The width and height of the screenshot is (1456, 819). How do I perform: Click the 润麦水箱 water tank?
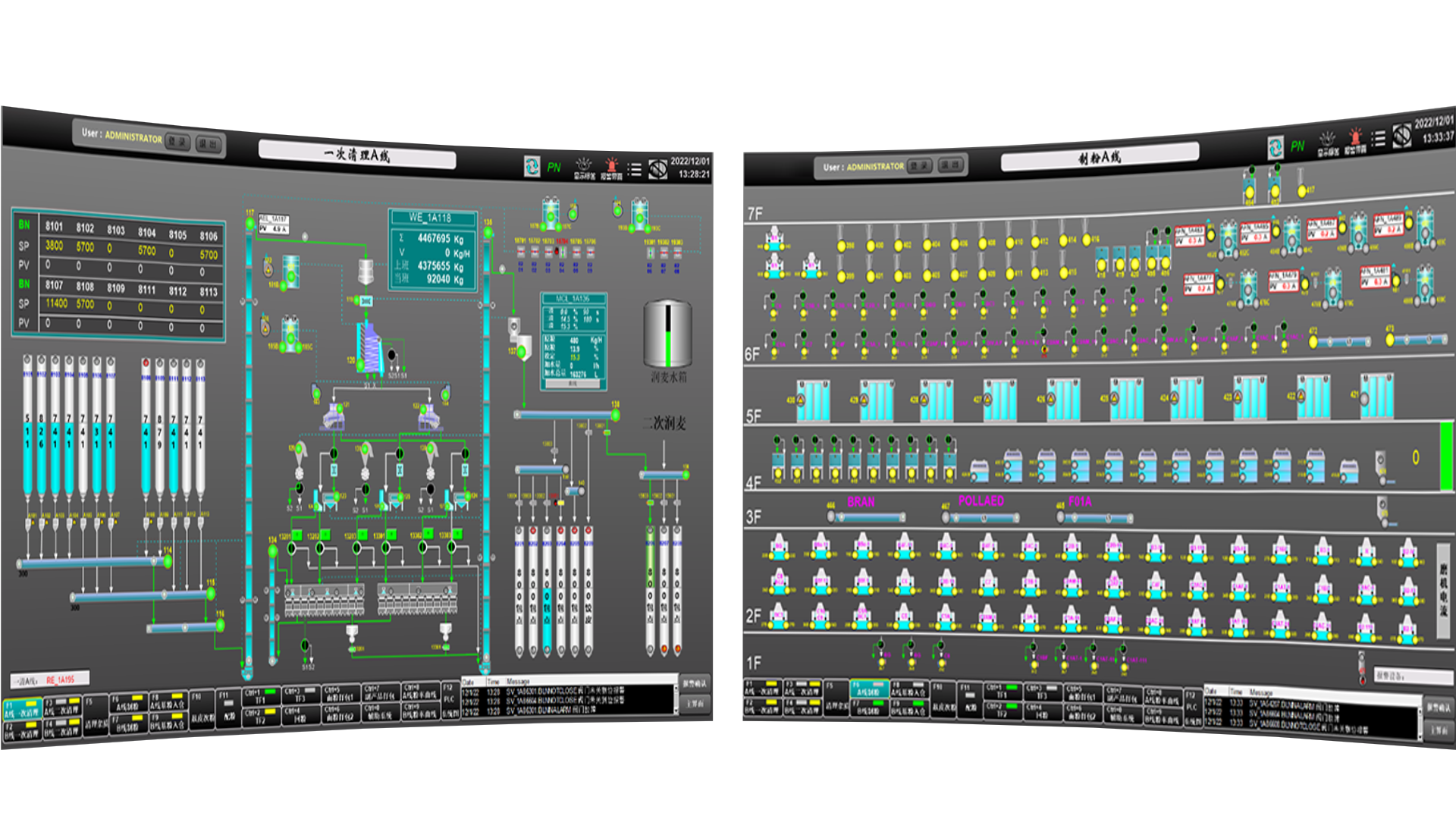(667, 334)
